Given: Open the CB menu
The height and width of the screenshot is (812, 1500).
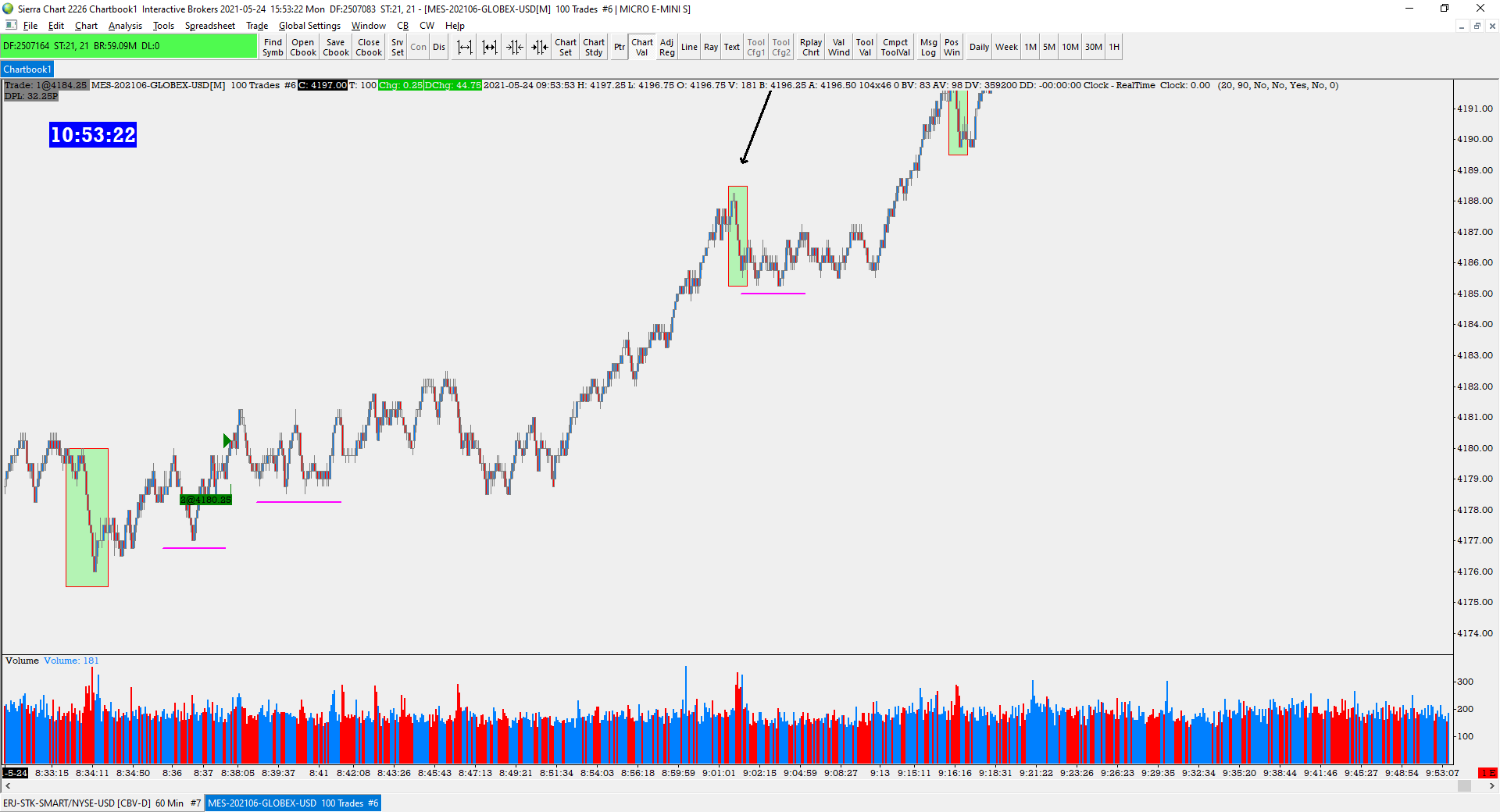Looking at the screenshot, I should 402,26.
